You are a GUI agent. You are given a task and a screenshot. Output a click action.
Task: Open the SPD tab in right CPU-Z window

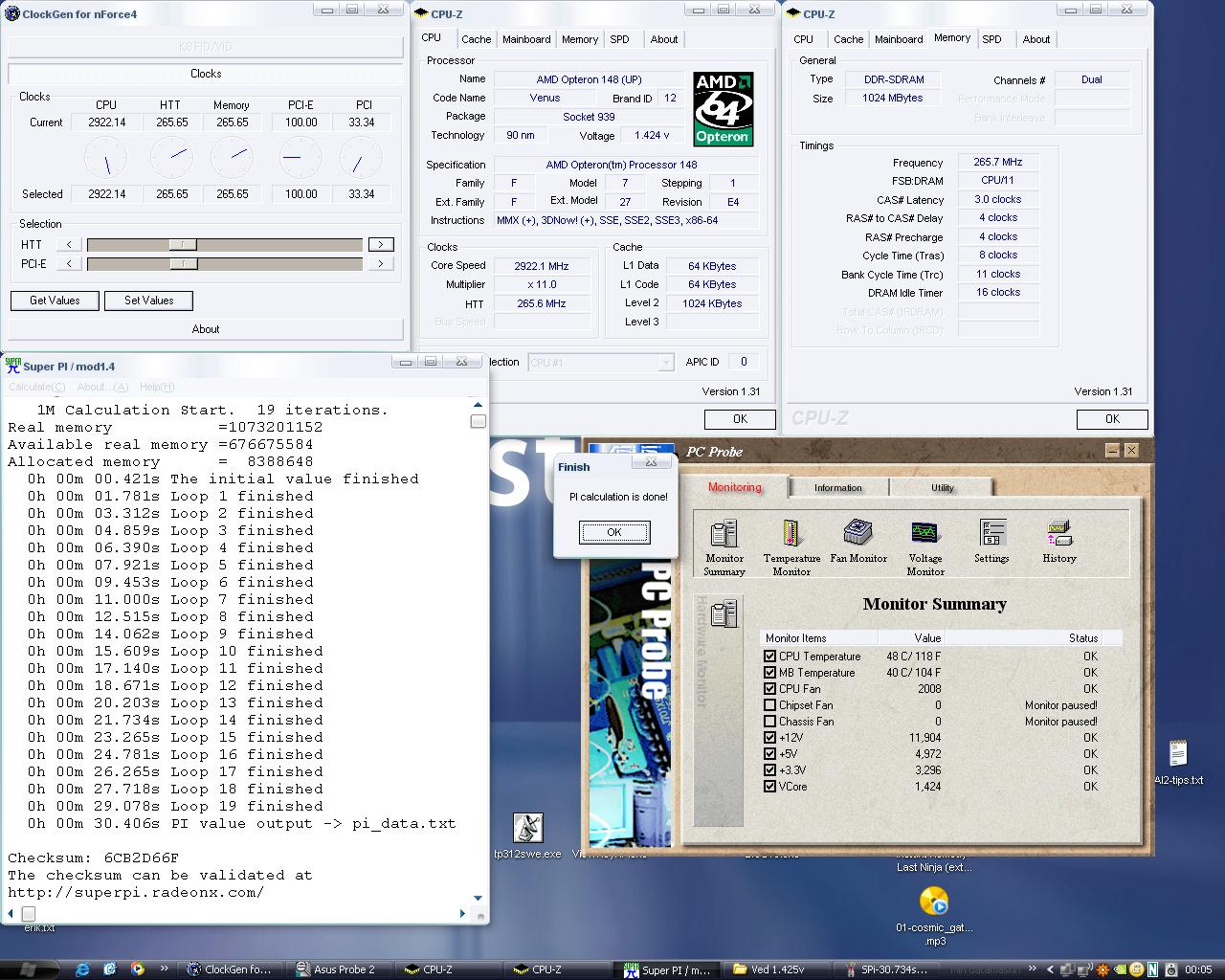991,39
